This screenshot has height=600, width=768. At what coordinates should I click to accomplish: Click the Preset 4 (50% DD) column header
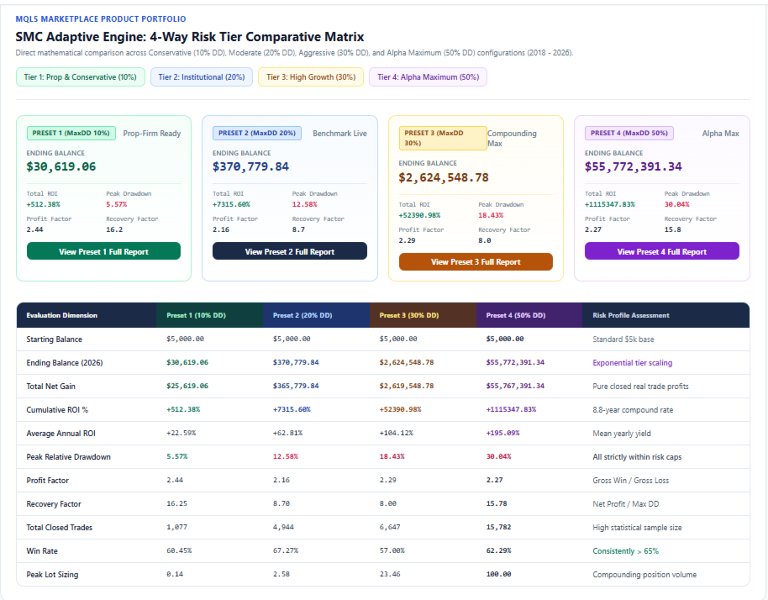click(x=516, y=315)
